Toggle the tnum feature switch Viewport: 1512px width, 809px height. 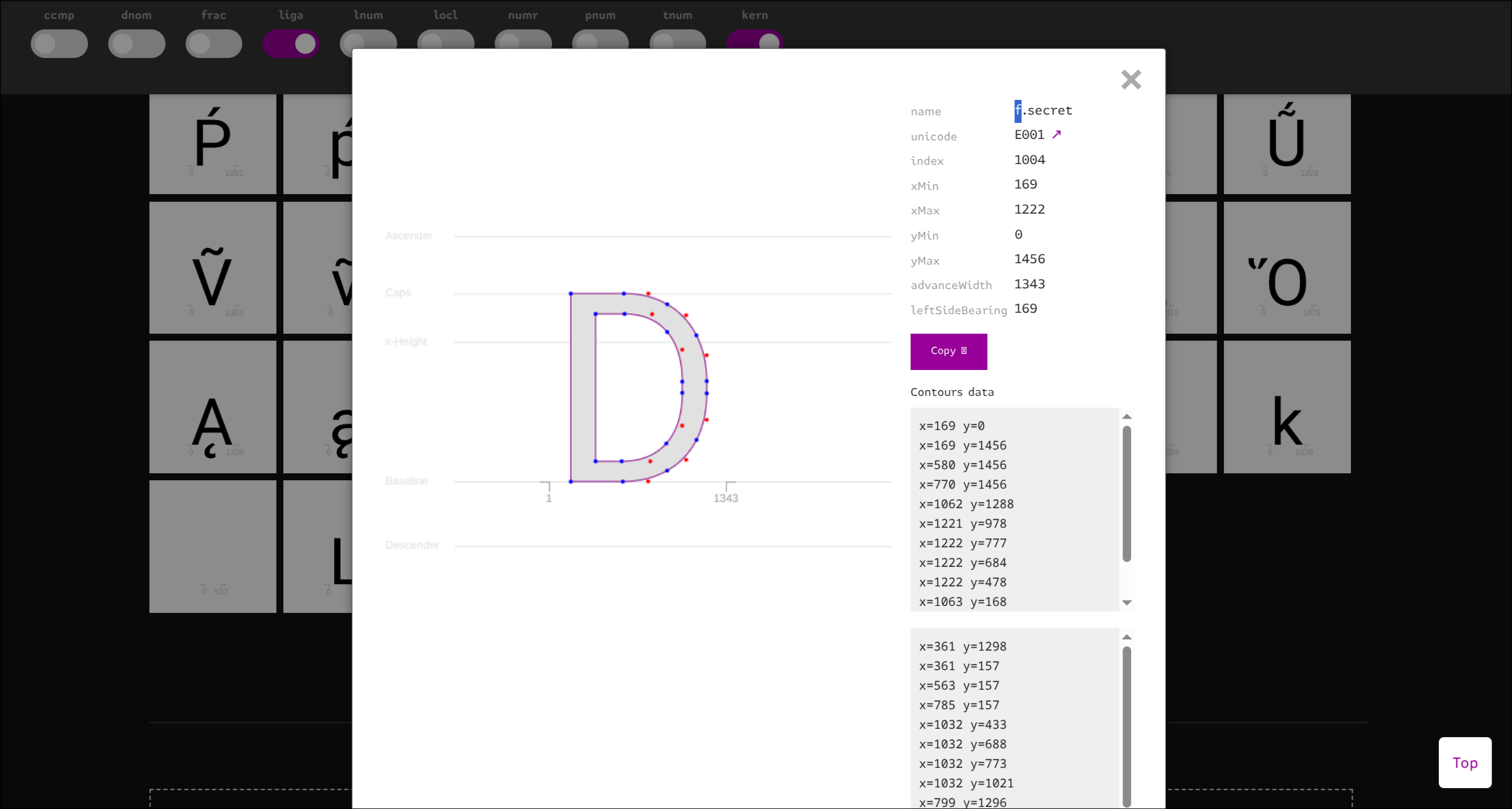[x=678, y=40]
